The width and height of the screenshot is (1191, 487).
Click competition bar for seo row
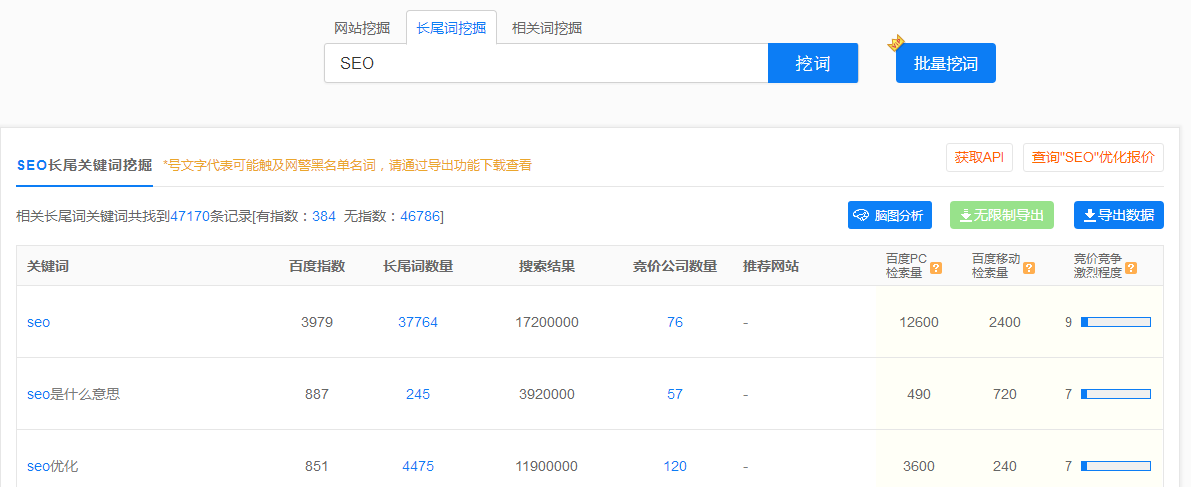(x=1115, y=322)
